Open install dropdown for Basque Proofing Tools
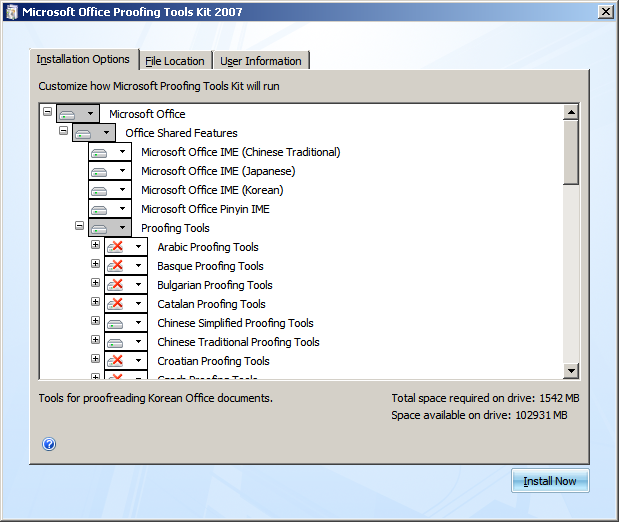This screenshot has height=522, width=619. [x=126, y=265]
